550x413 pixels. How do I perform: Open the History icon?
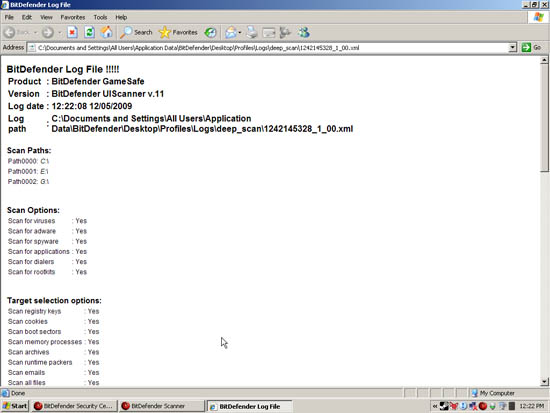pos(210,33)
